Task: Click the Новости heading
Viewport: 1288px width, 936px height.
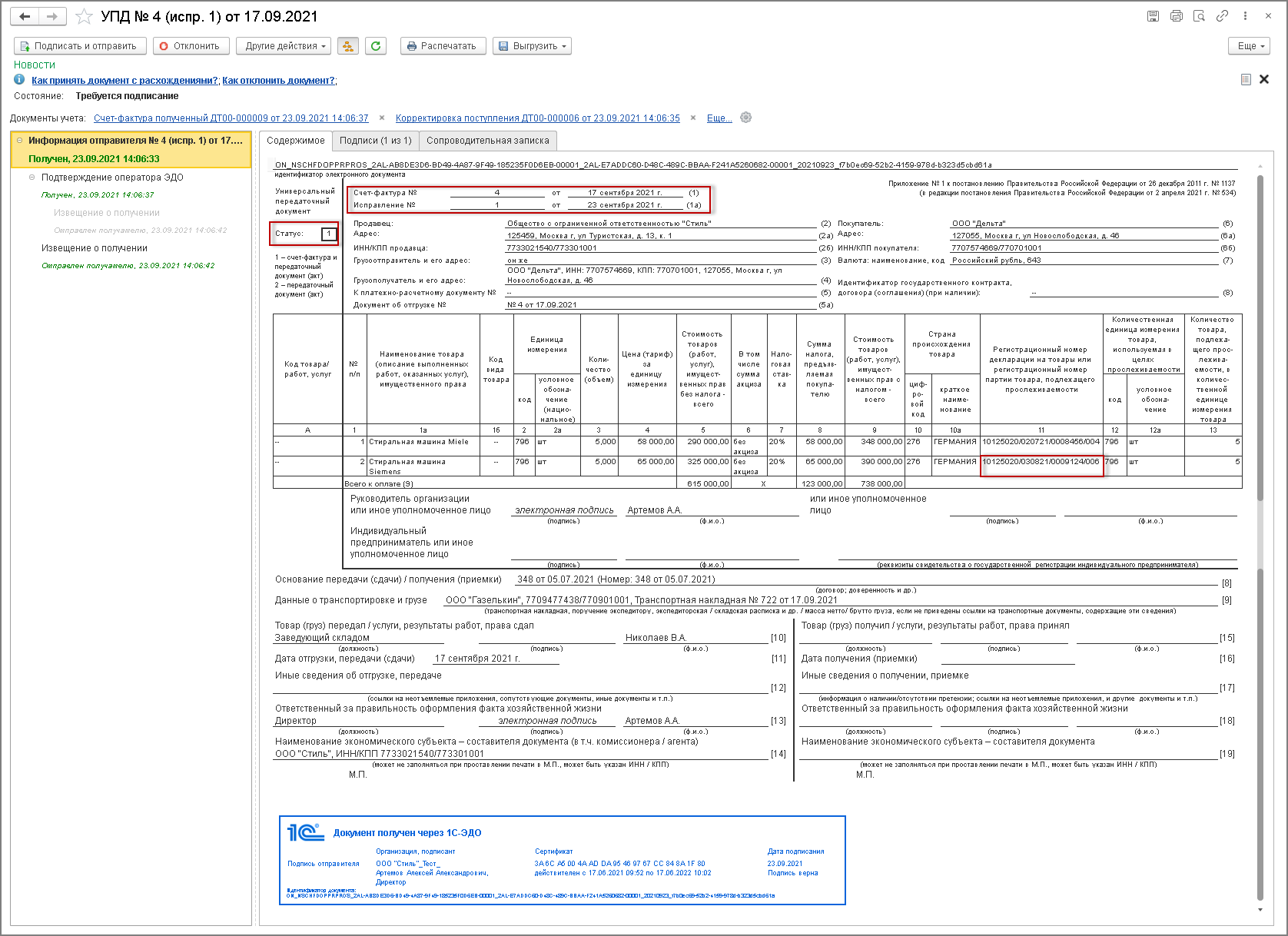Action: pyautogui.click(x=35, y=65)
